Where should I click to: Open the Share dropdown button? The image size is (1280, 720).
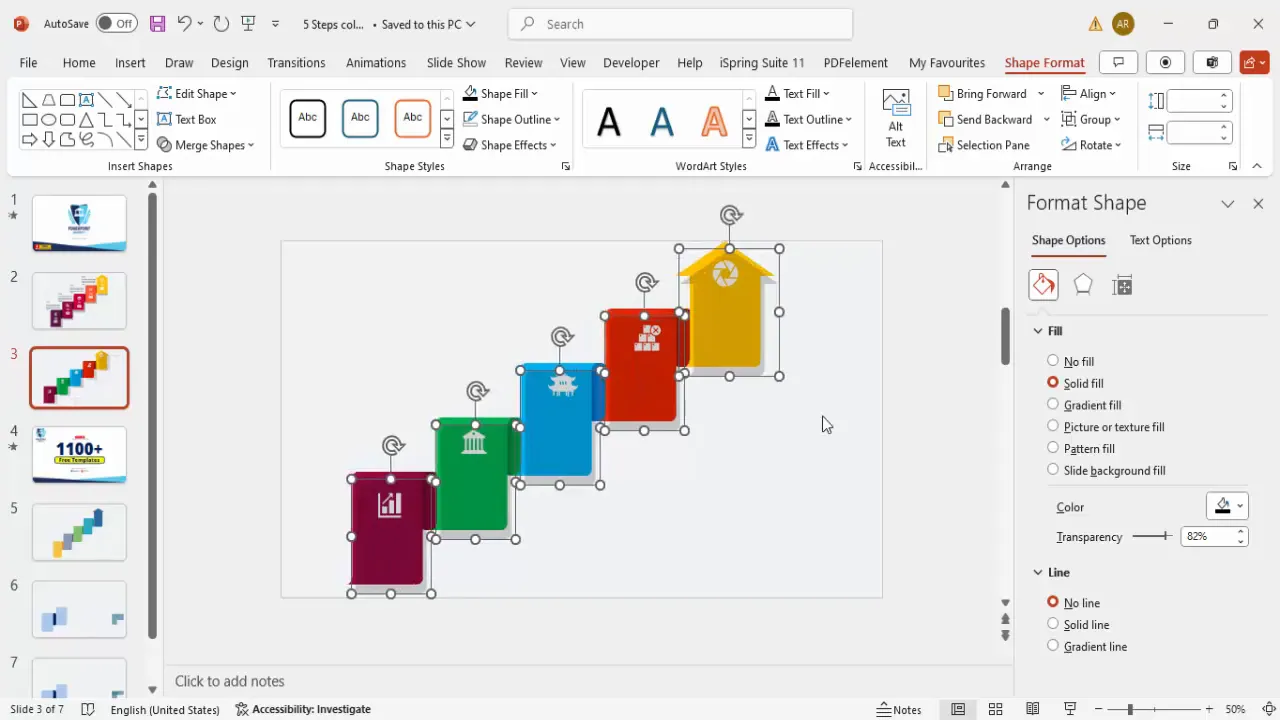1254,62
